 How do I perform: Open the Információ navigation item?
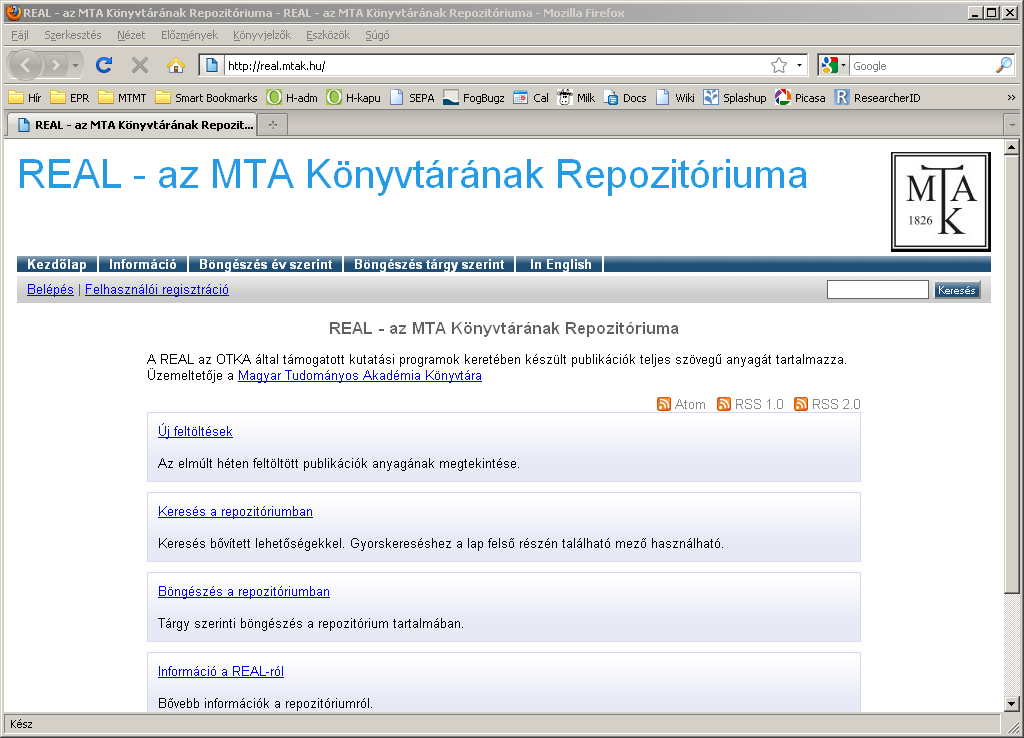click(x=142, y=265)
